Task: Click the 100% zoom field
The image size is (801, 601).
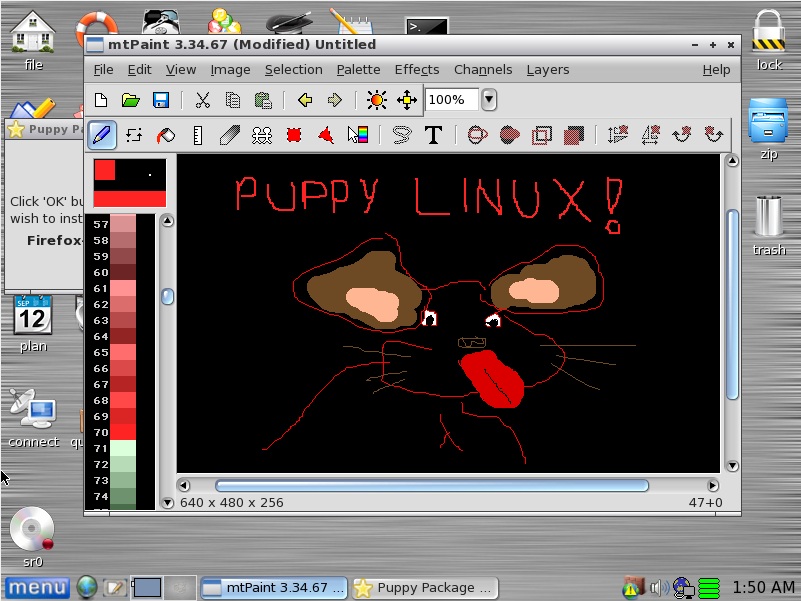Action: [452, 99]
